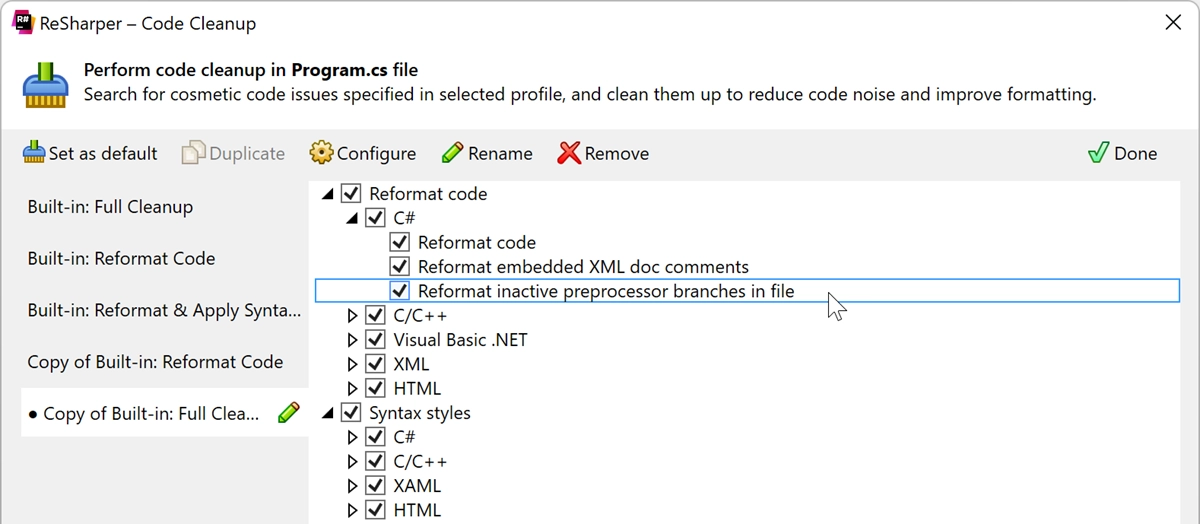Collapse the Syntax styles node
Viewport: 1200px width, 524px height.
point(329,413)
